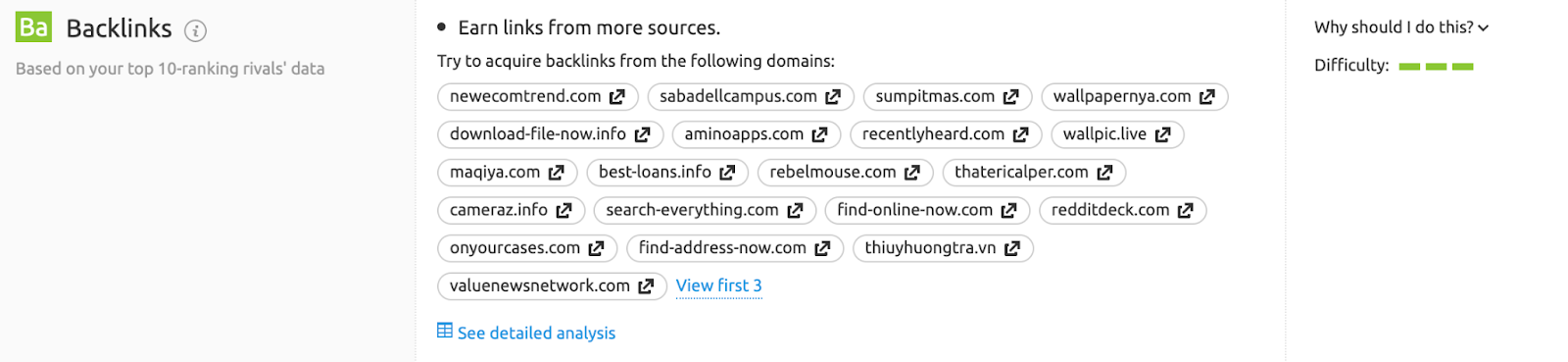Image resolution: width=1568 pixels, height=362 pixels.
Task: Open external link icon for redditdeck.com
Action: [1186, 210]
